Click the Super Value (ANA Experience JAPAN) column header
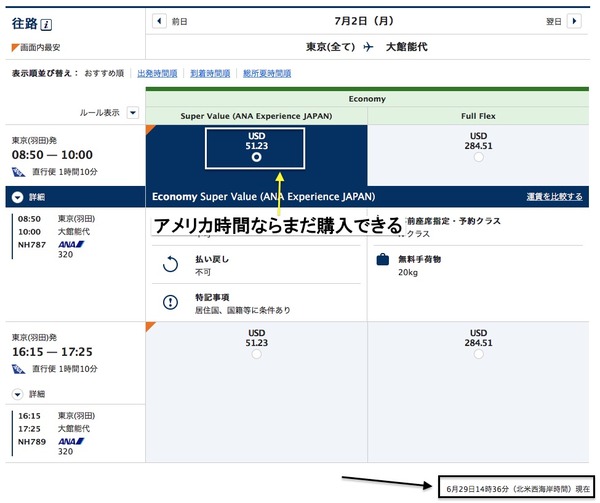The width and height of the screenshot is (600, 503). pos(256,116)
